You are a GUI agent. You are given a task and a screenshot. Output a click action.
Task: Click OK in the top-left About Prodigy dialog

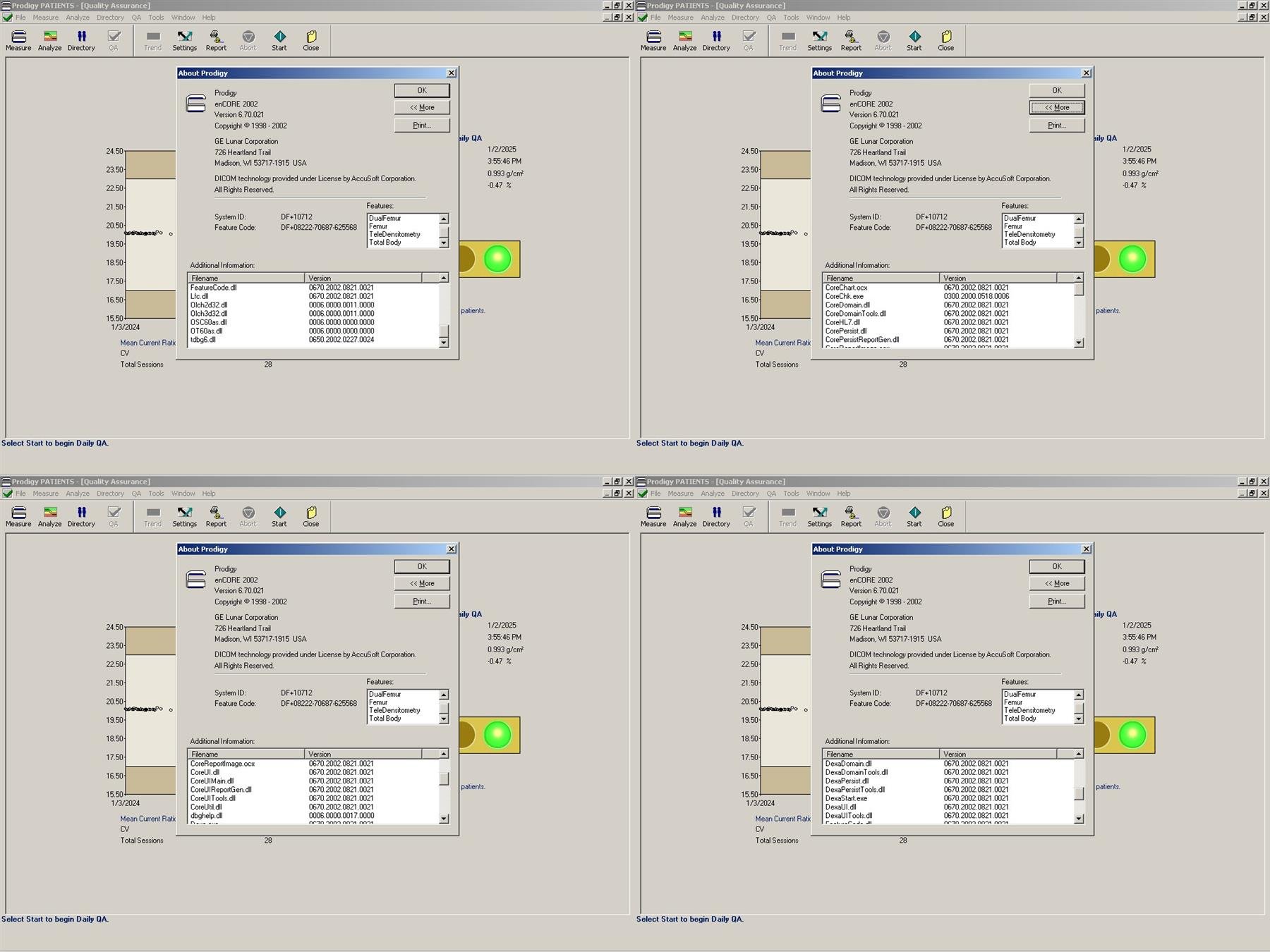[422, 90]
